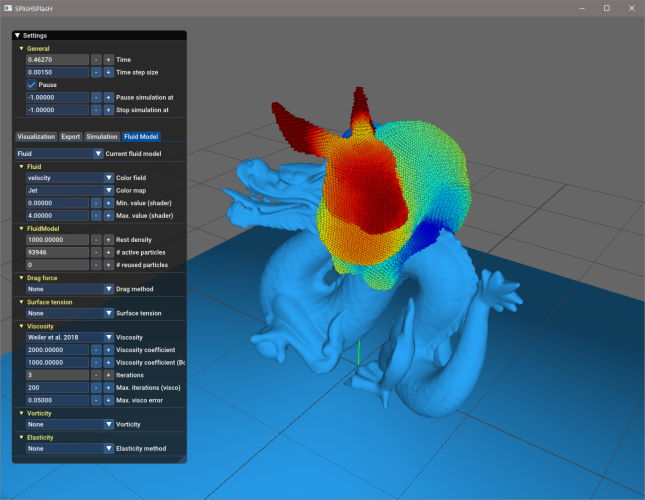
Task: Open the Viscosity method dropdown
Action: 65,338
